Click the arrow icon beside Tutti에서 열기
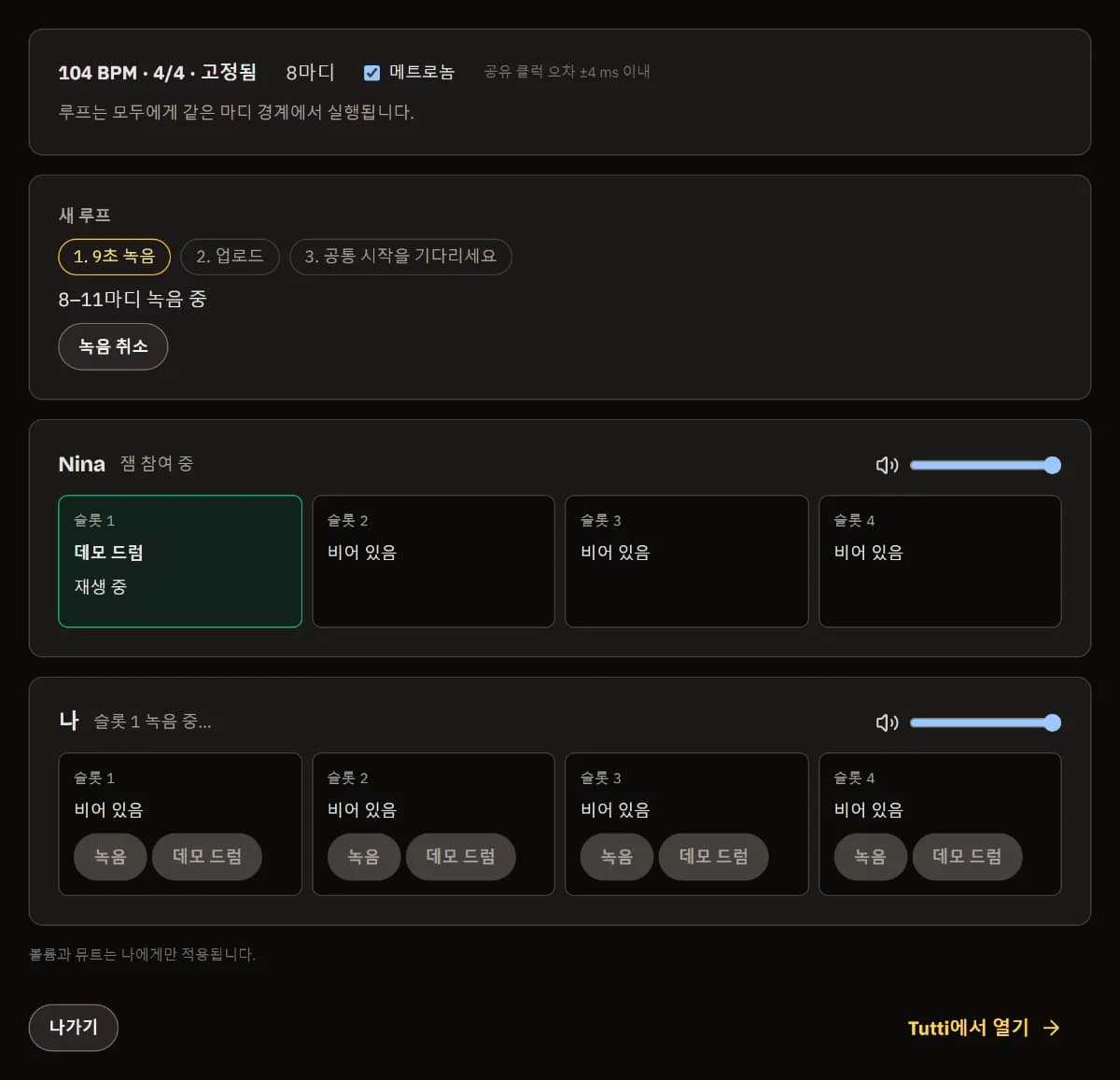Image resolution: width=1120 pixels, height=1080 pixels. coord(1052,1028)
